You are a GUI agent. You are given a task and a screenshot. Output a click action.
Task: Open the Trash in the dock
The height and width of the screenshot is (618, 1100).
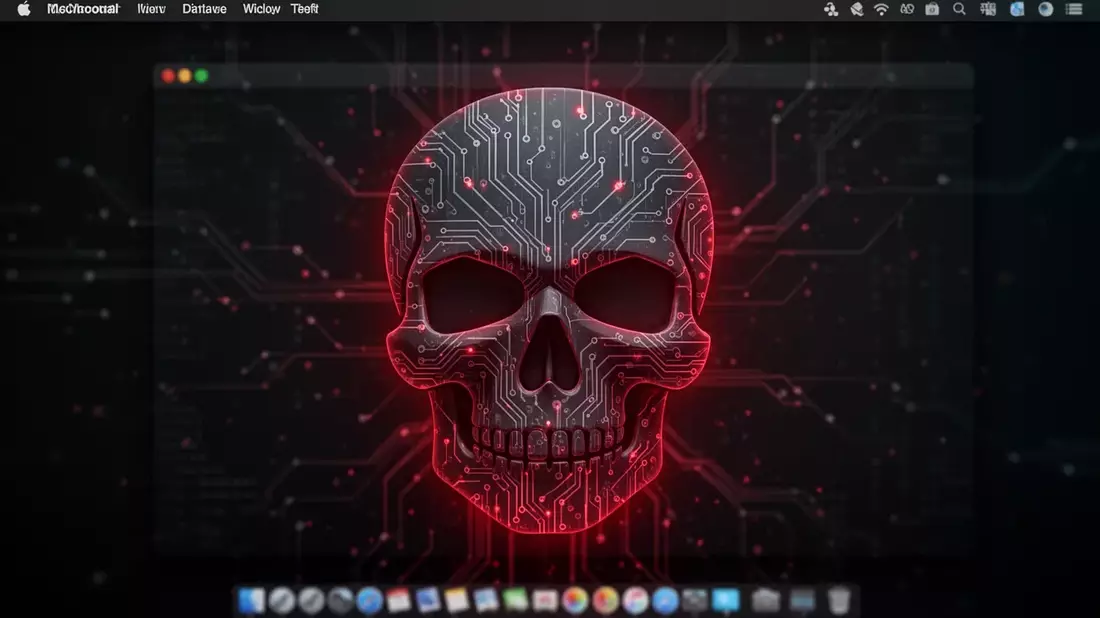pos(838,600)
